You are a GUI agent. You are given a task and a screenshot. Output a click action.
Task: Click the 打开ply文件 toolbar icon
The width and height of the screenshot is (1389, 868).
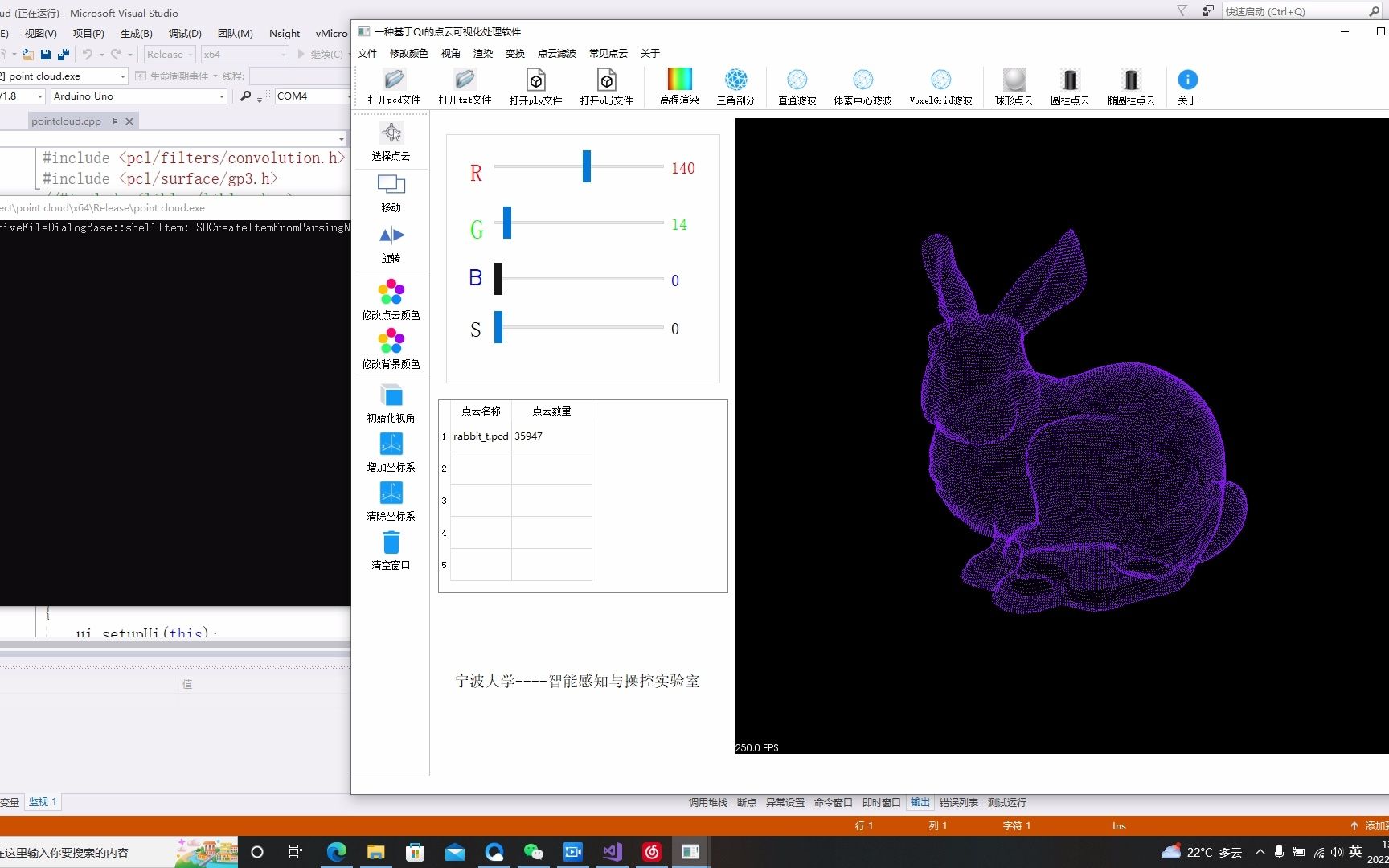pos(535,87)
